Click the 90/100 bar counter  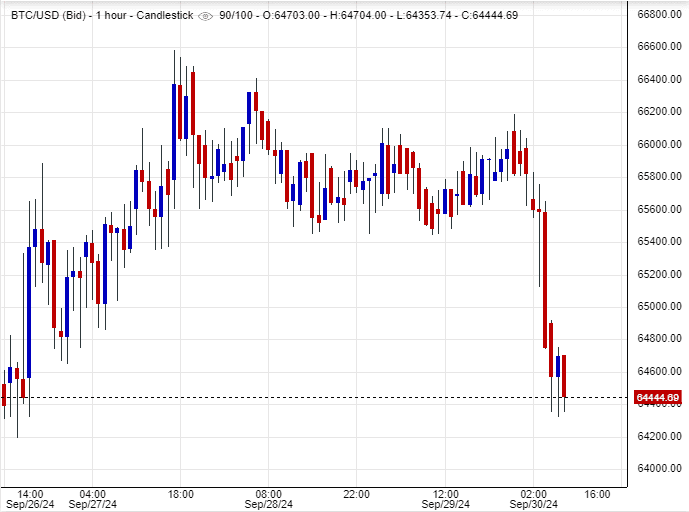[236, 16]
